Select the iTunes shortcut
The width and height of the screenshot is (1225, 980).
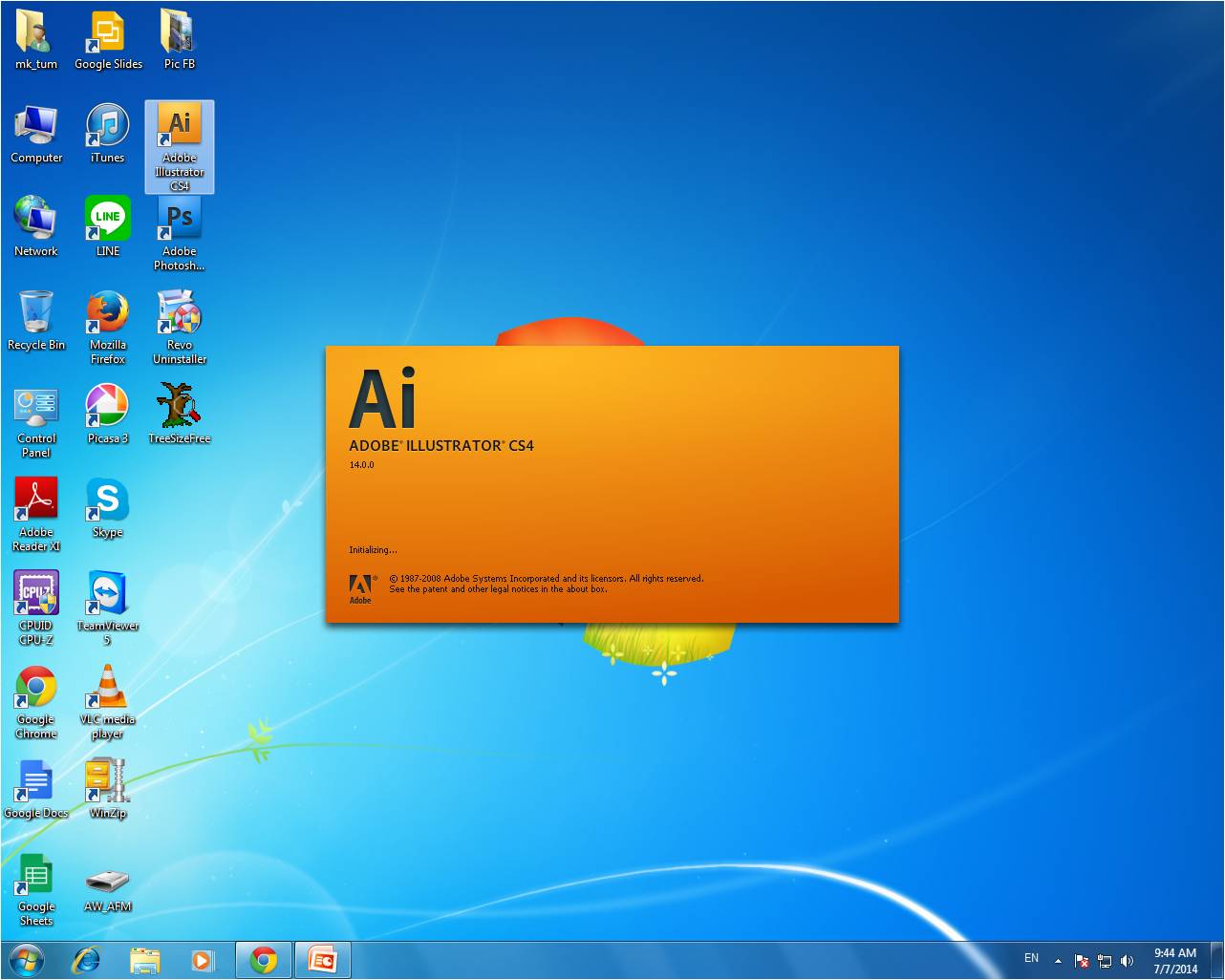108,134
